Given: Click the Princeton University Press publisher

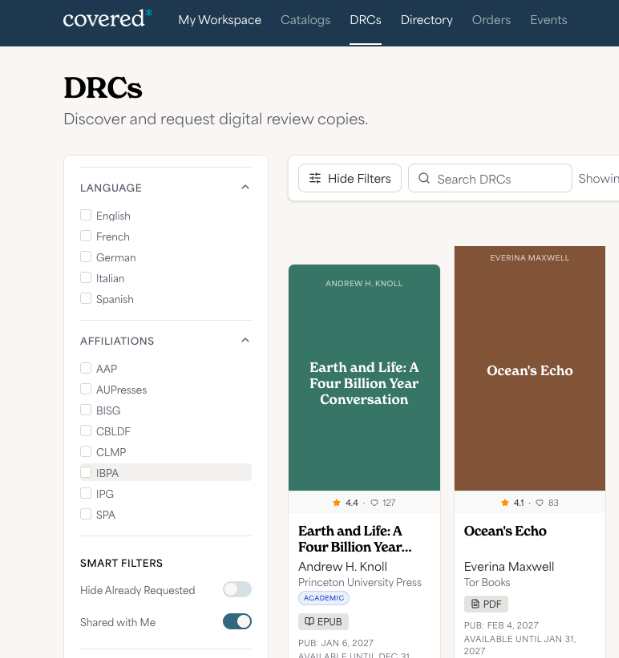Looking at the screenshot, I should (360, 582).
